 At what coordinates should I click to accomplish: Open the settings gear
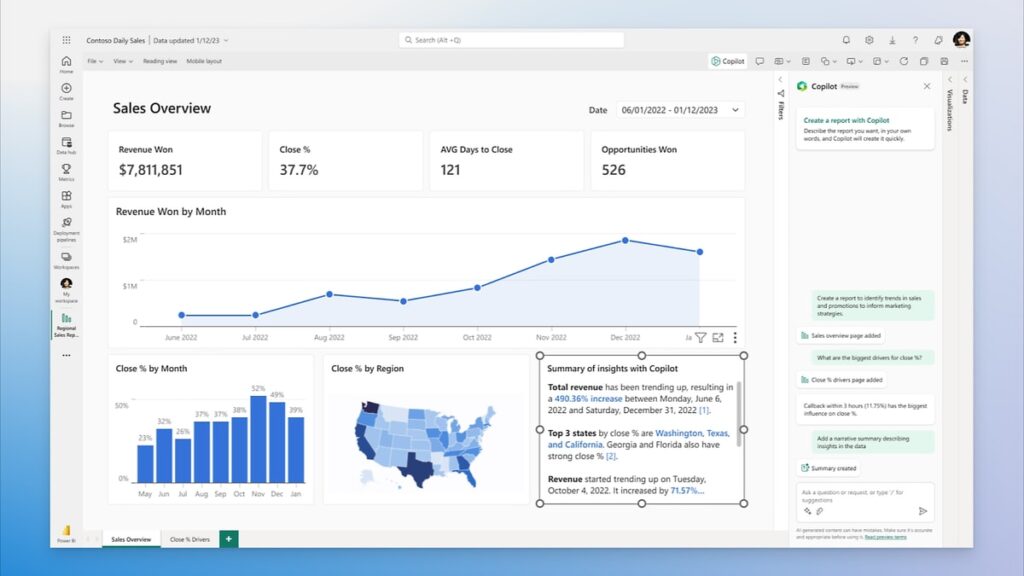[869, 40]
